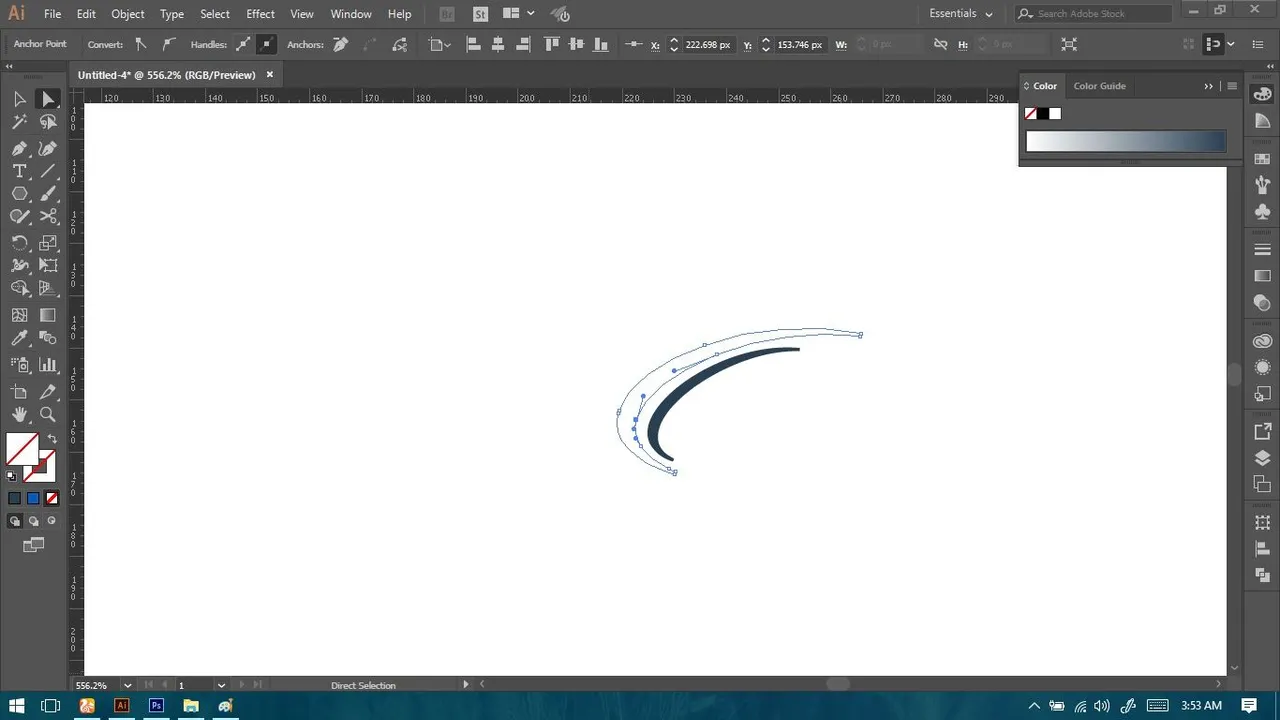Open the Color panel options menu
The width and height of the screenshot is (1280, 720).
1232,86
